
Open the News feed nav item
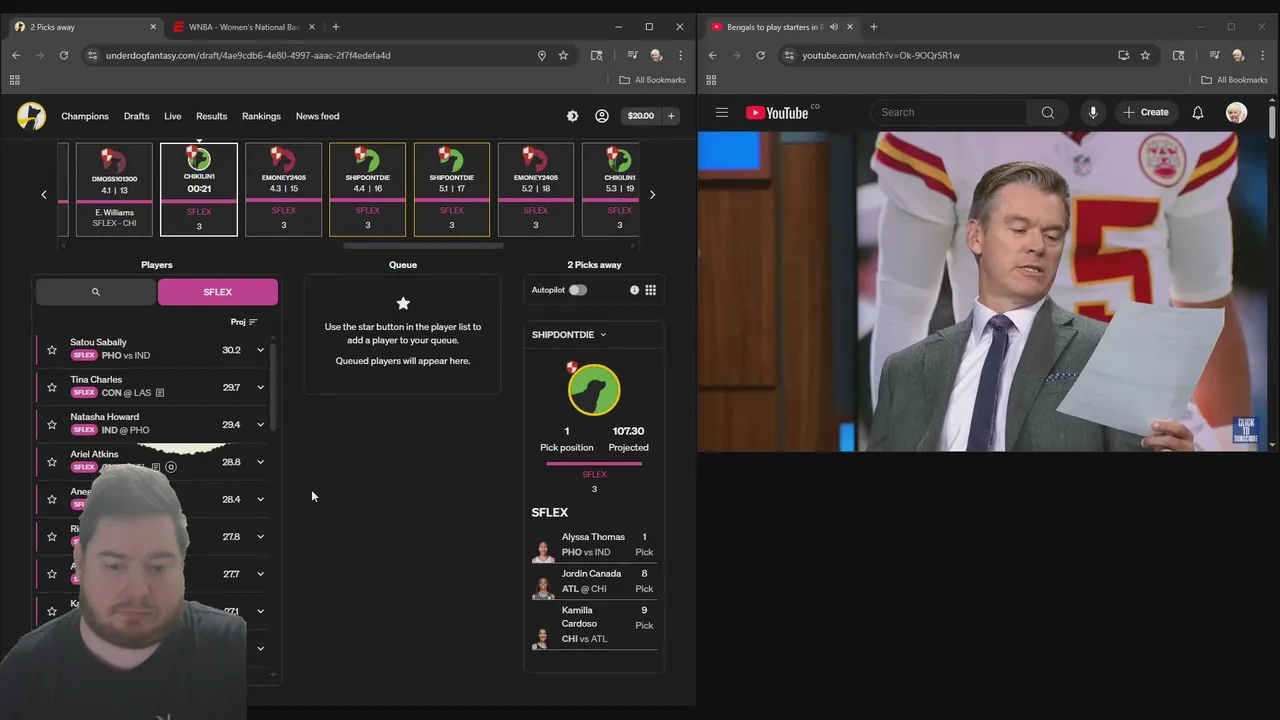click(x=318, y=116)
